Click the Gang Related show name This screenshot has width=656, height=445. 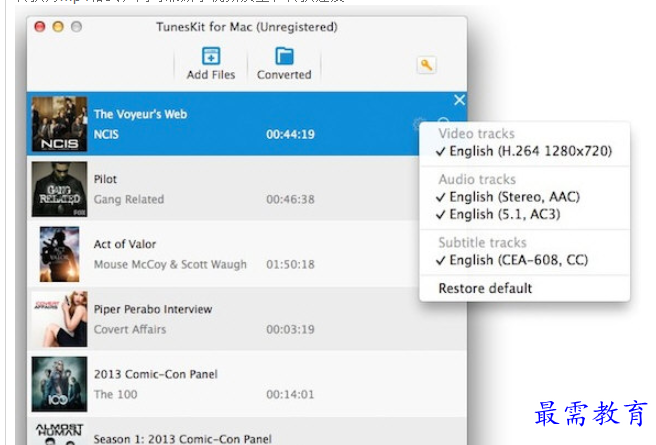pyautogui.click(x=129, y=199)
